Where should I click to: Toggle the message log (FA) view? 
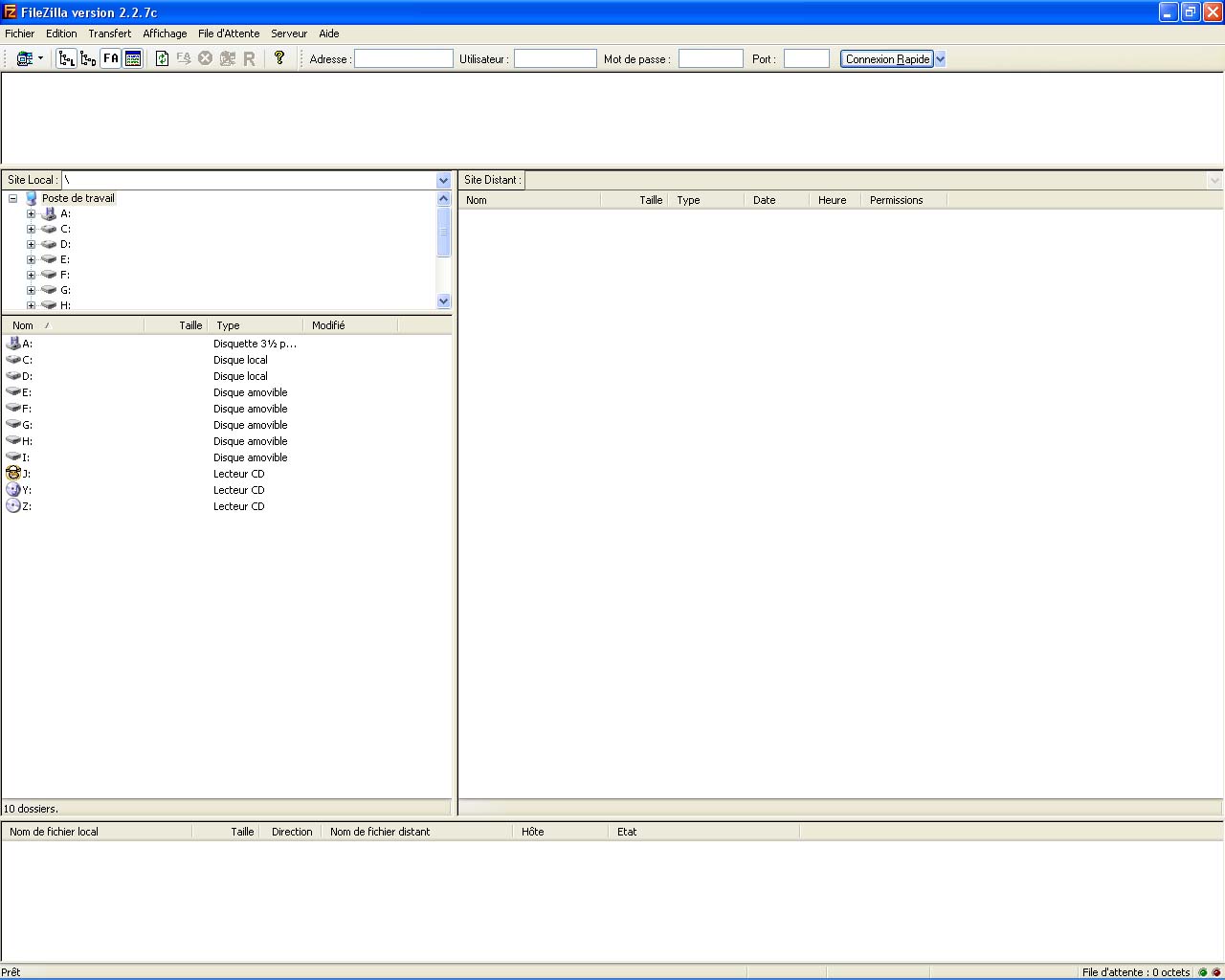111,58
